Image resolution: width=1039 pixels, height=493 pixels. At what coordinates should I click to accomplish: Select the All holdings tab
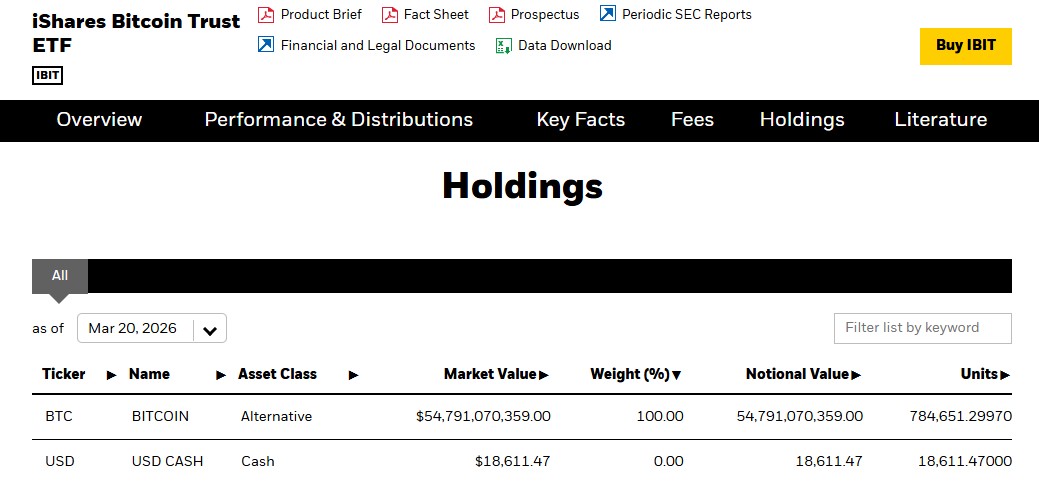pos(60,276)
